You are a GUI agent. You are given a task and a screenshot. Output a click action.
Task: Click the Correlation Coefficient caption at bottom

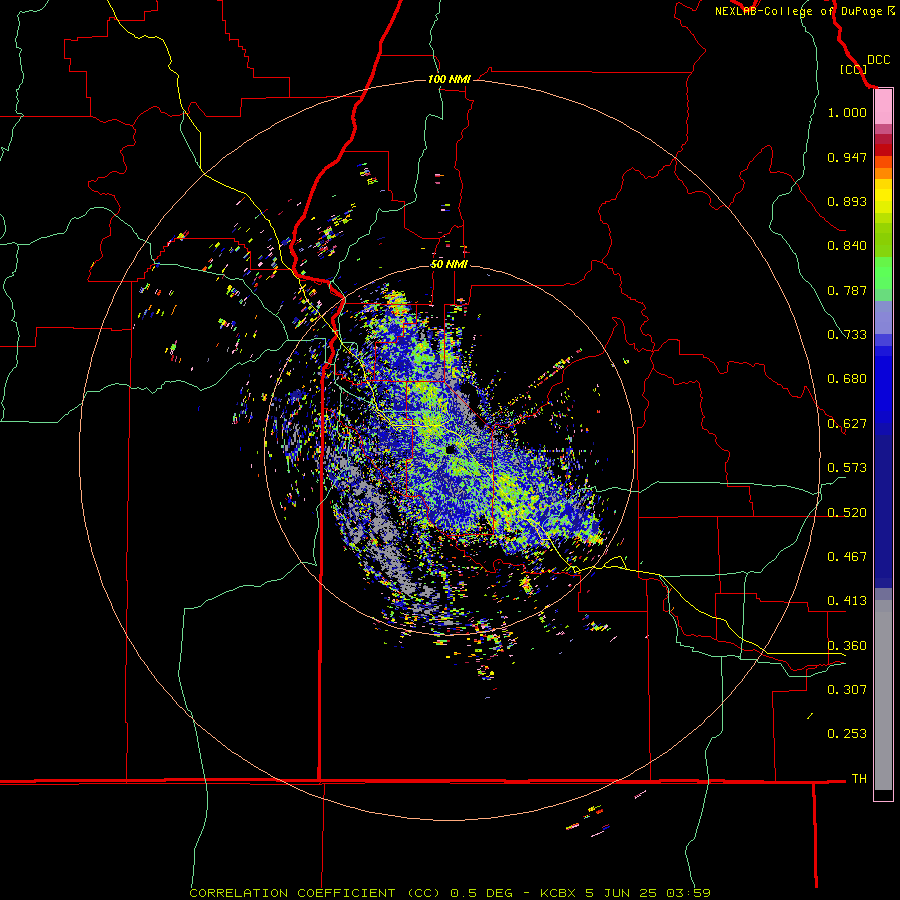click(x=450, y=893)
